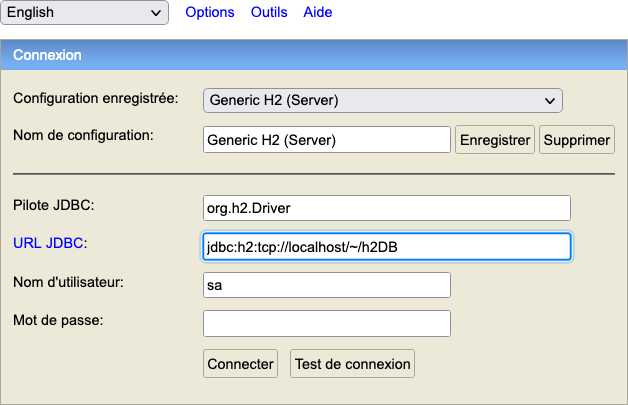The image size is (628, 405).
Task: Expand the Configuration enregistrée dropdown
Action: (383, 101)
